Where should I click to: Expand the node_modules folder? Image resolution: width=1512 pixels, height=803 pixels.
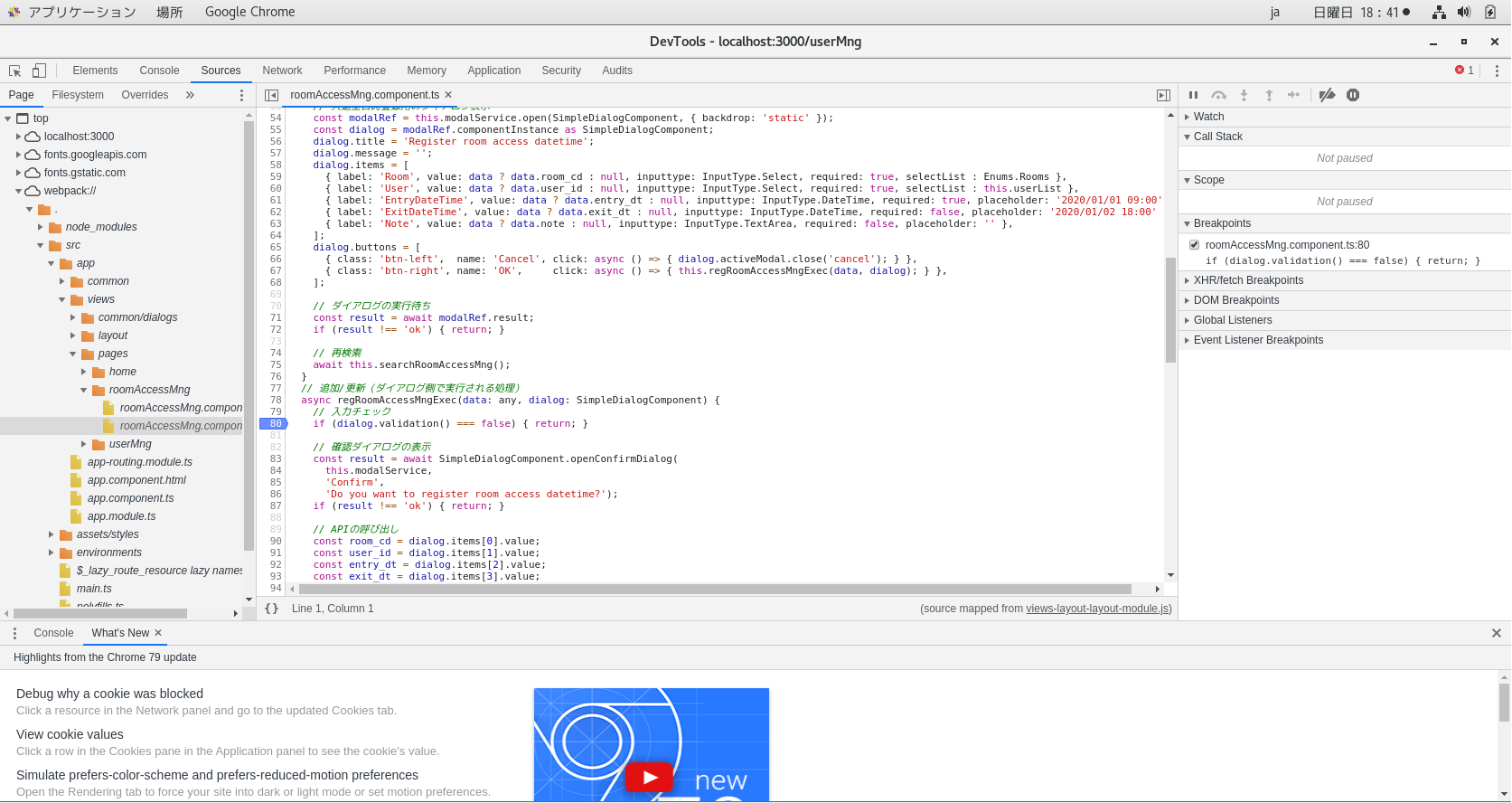coord(41,227)
